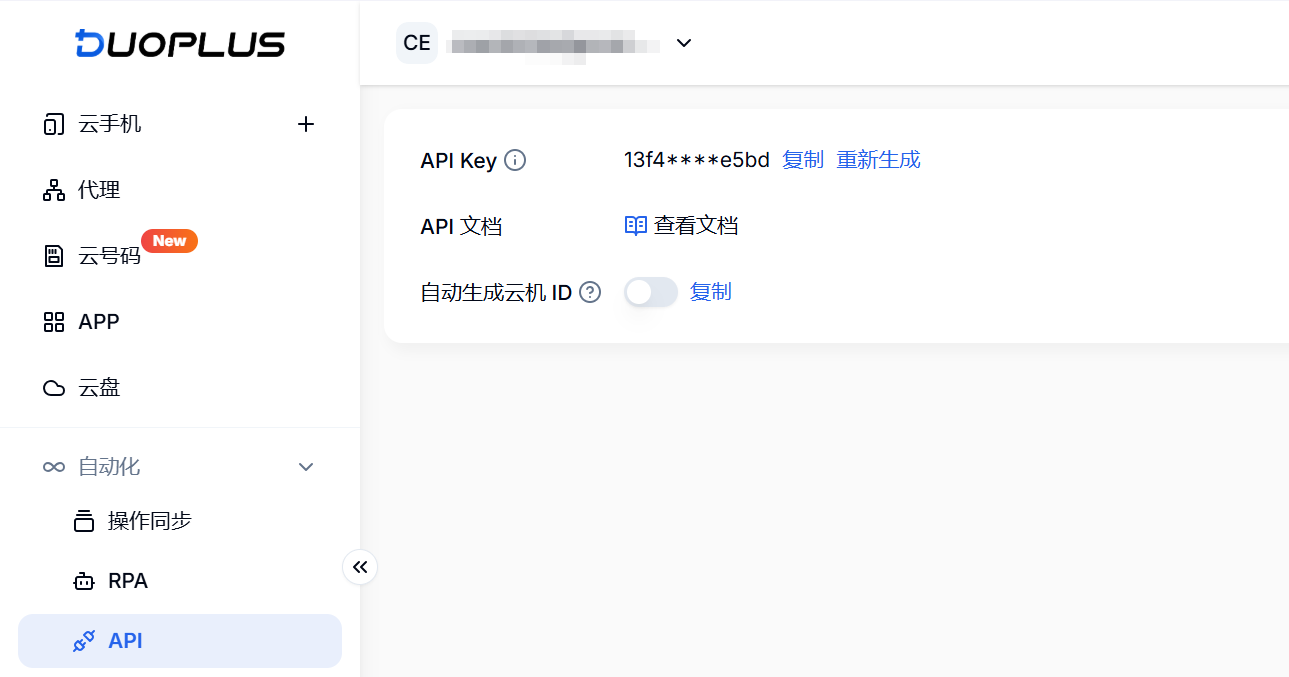The height and width of the screenshot is (677, 1289).
Task: Collapse the 自动化 section chevron
Action: pyautogui.click(x=306, y=467)
